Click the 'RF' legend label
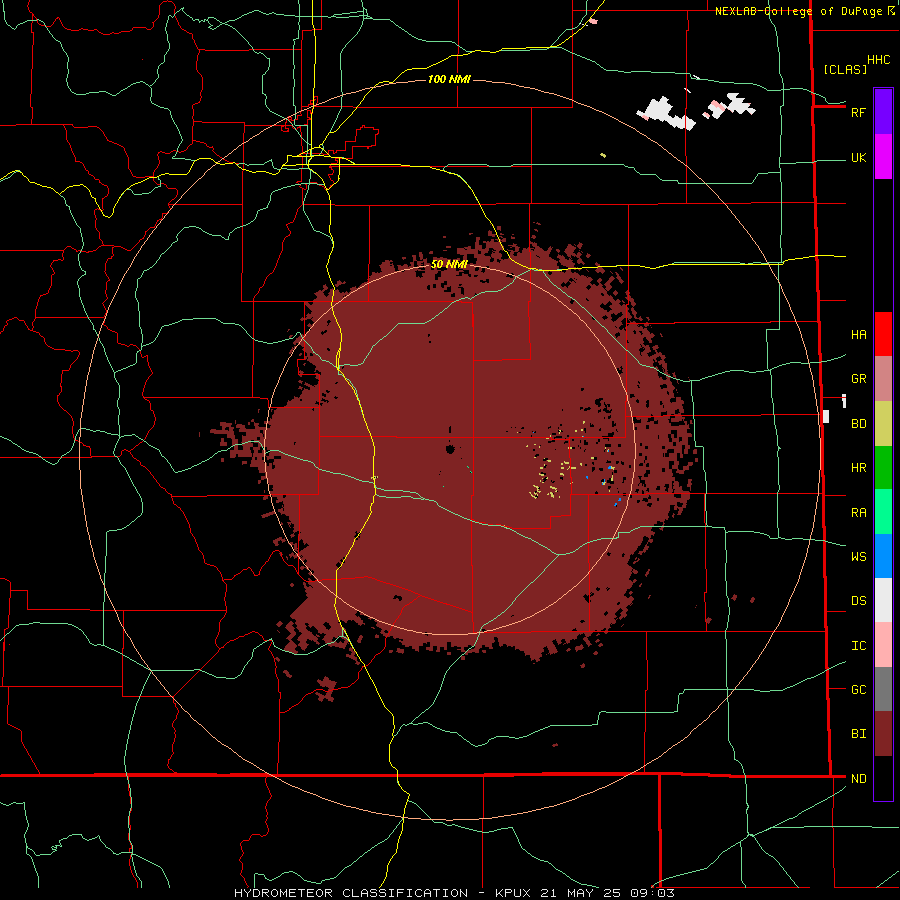The width and height of the screenshot is (900, 900). (858, 112)
